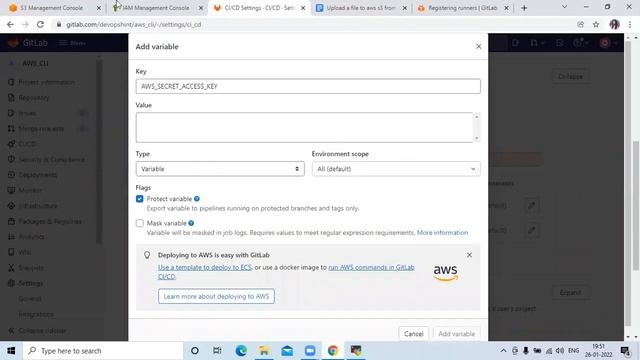Dismiss the Deploying to AWS banner
The height and width of the screenshot is (360, 640).
pos(469,255)
